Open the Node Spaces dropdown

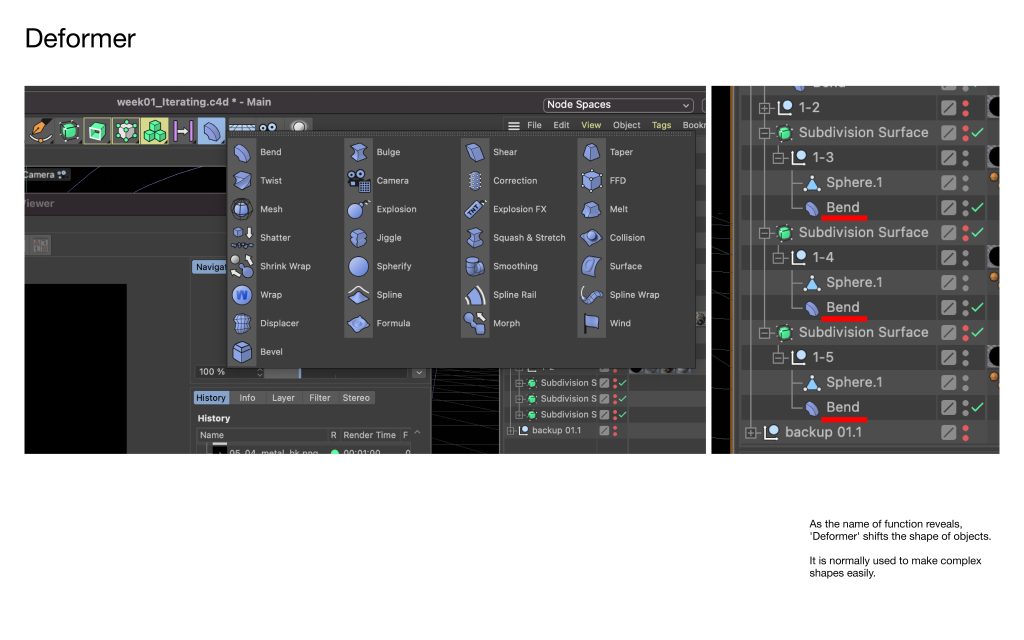618,105
